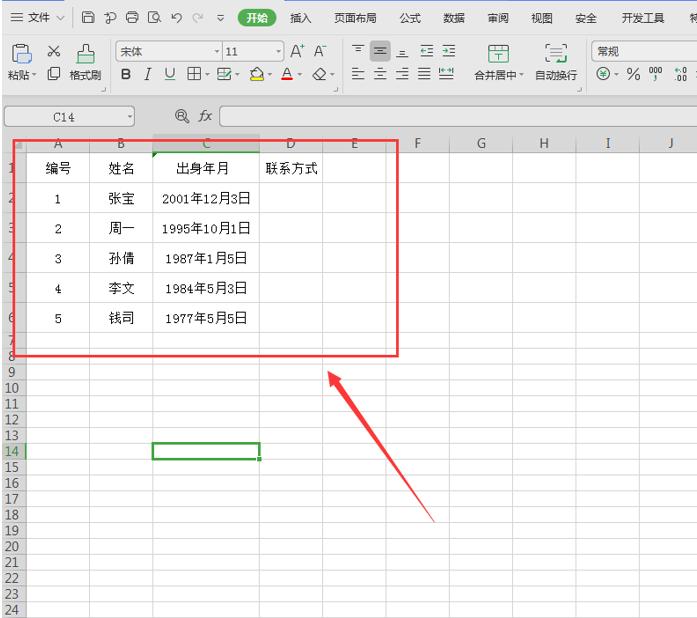697x618 pixels.
Task: Open the 开发工具 tab
Action: pyautogui.click(x=643, y=18)
